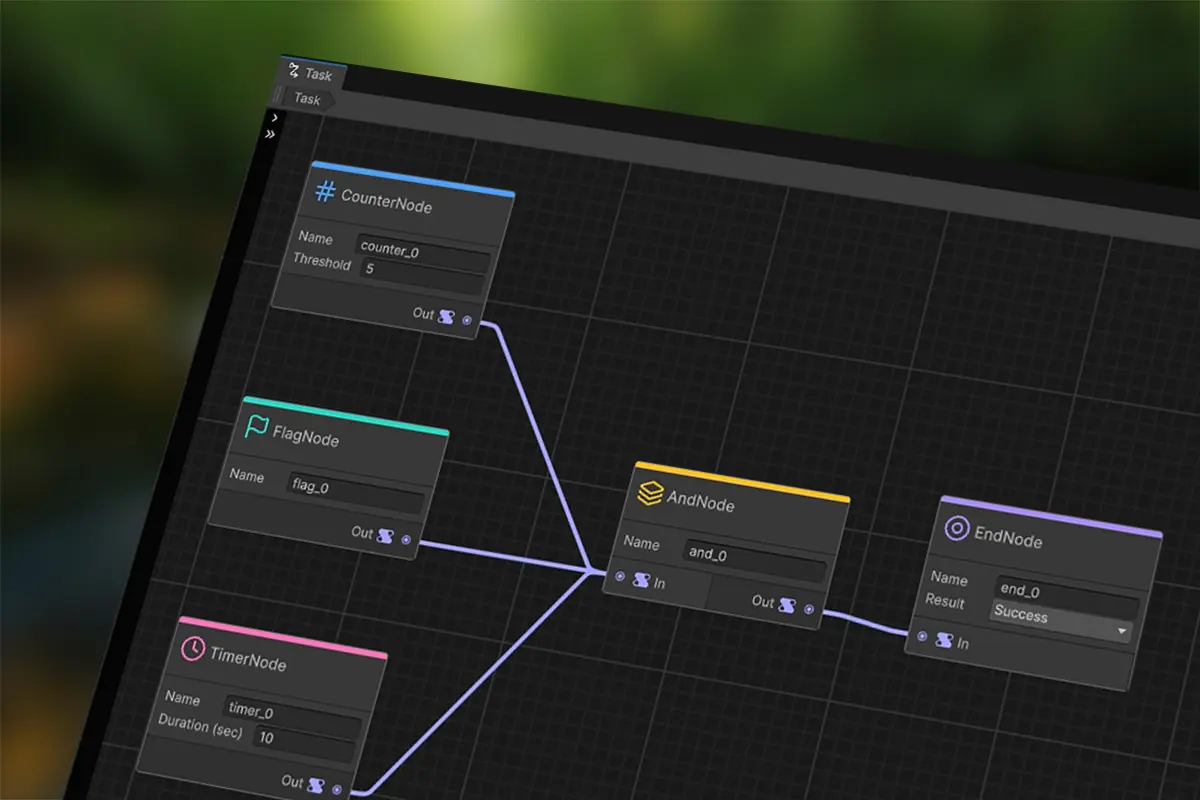This screenshot has width=1200, height=800.
Task: Click the Name label in EndNode
Action: tap(949, 578)
